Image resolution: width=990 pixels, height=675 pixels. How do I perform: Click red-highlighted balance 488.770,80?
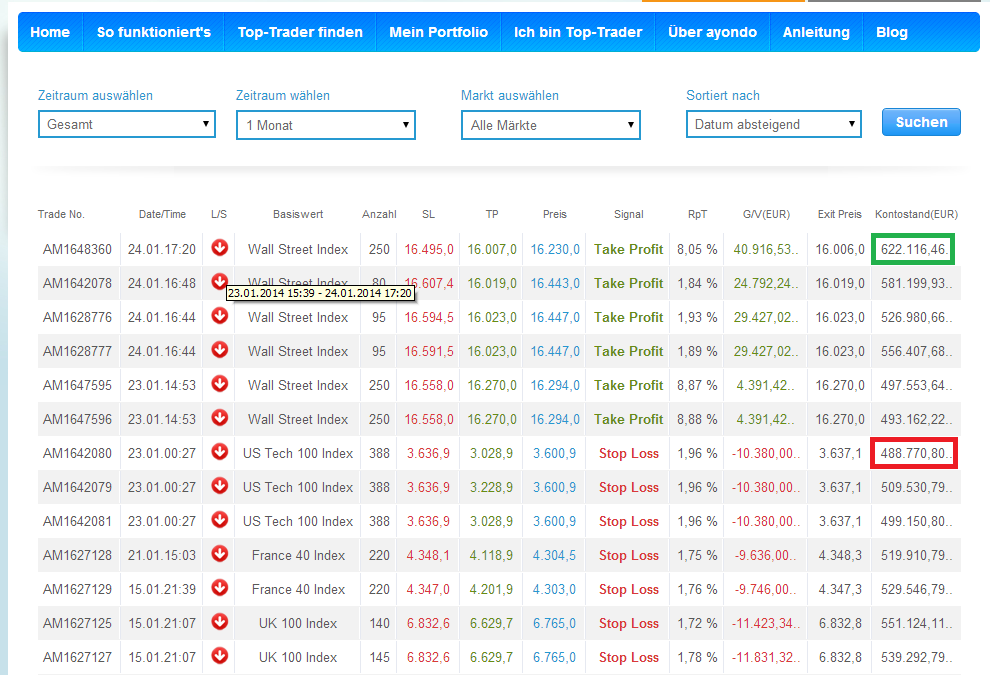point(913,453)
